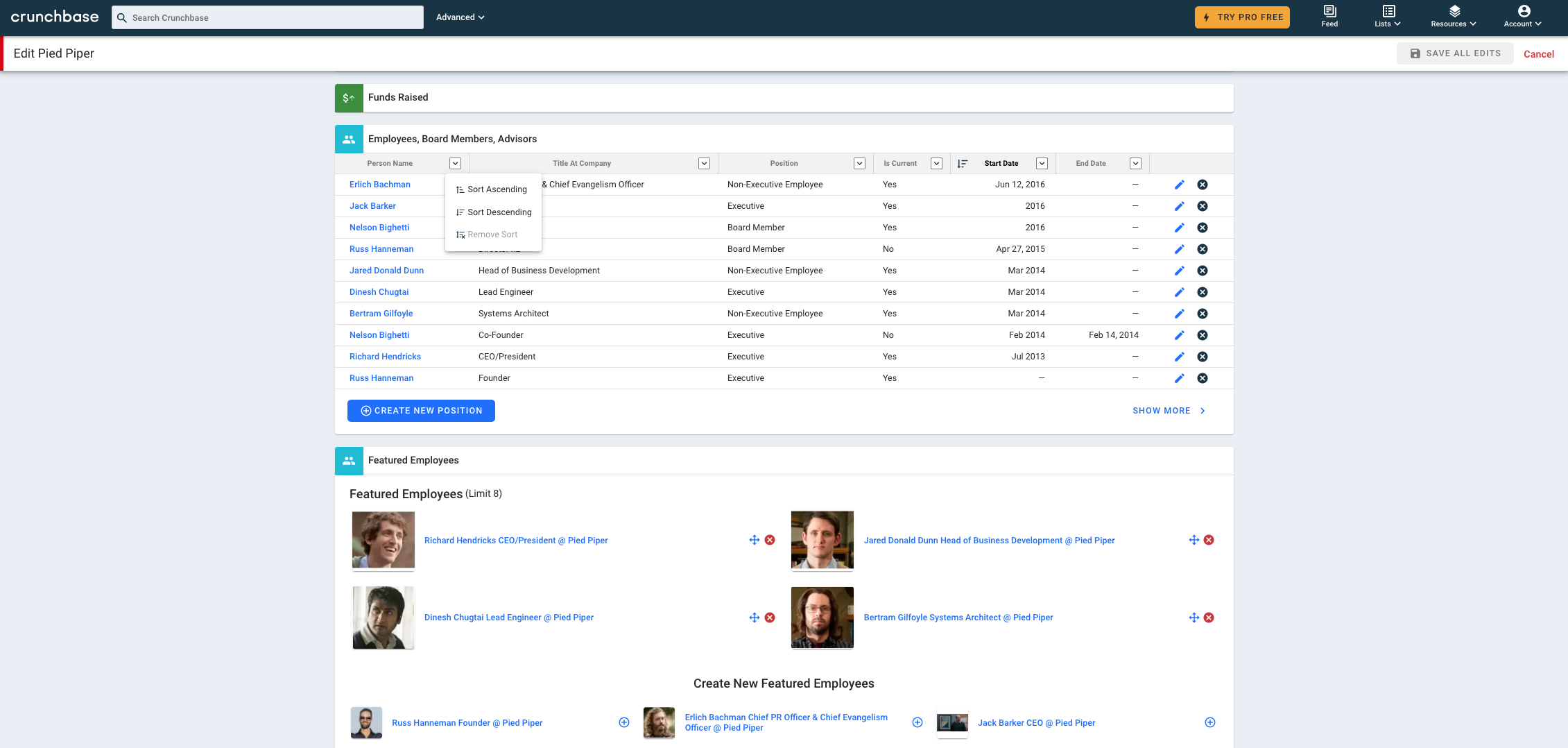Image resolution: width=1568 pixels, height=748 pixels.
Task: Choose Sort Descending from the menu
Action: click(493, 212)
